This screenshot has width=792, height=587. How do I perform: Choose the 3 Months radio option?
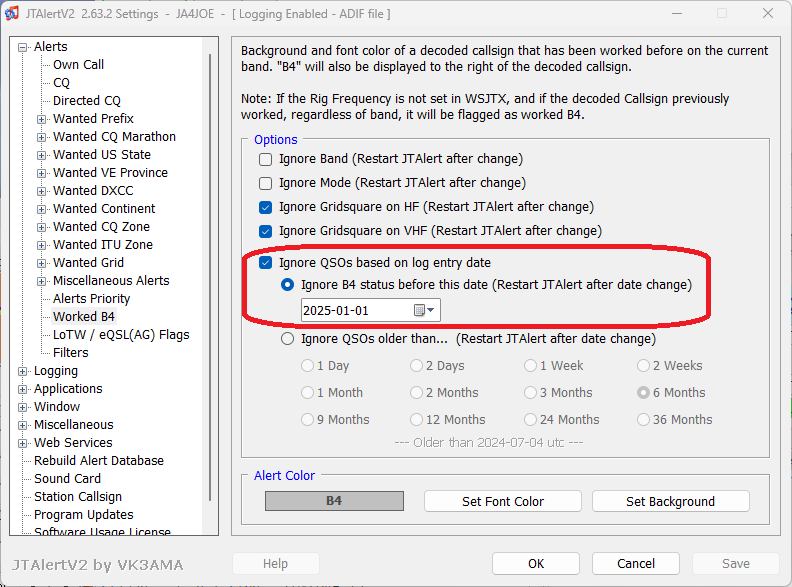point(530,393)
